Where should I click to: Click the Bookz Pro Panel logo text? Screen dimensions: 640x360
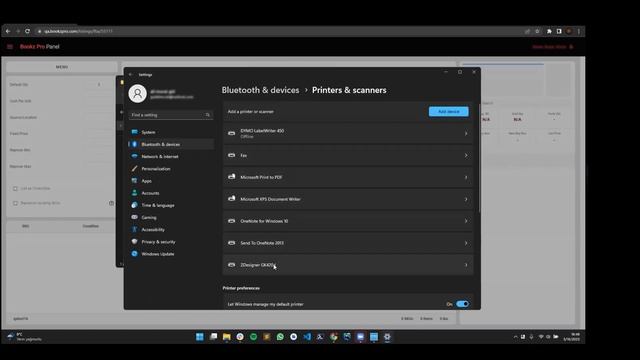tap(40, 47)
